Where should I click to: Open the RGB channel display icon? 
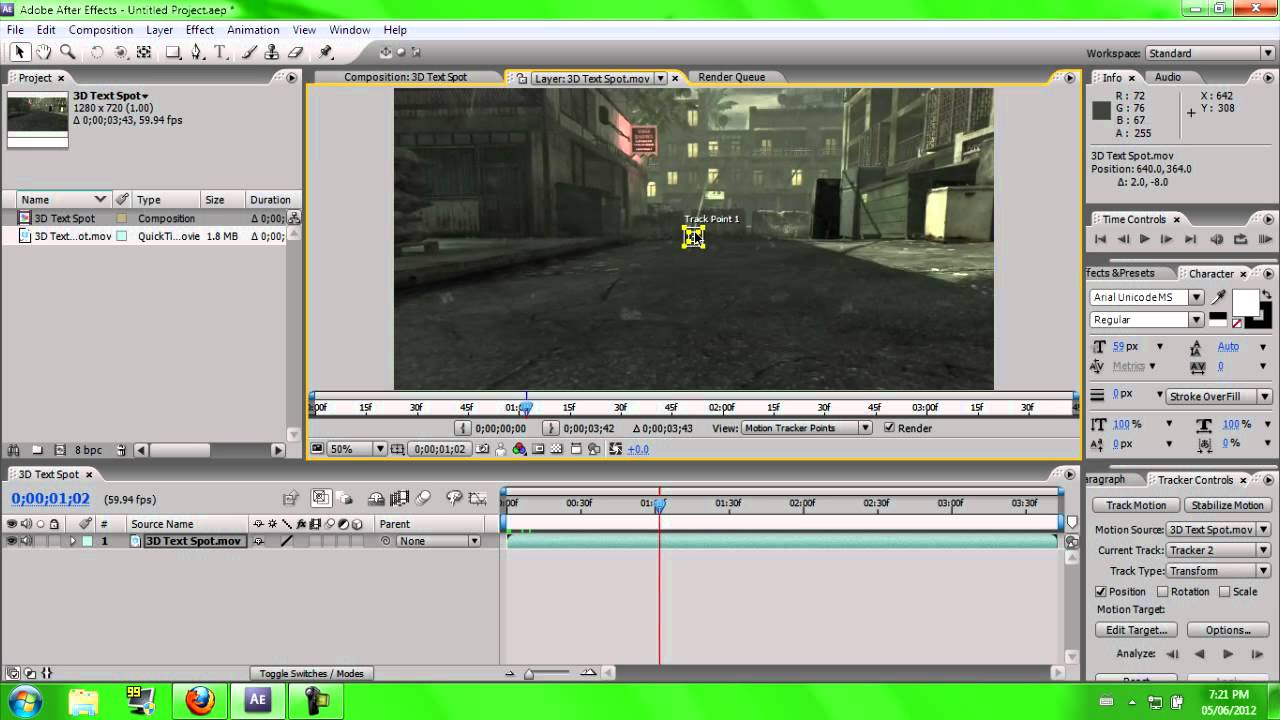519,449
